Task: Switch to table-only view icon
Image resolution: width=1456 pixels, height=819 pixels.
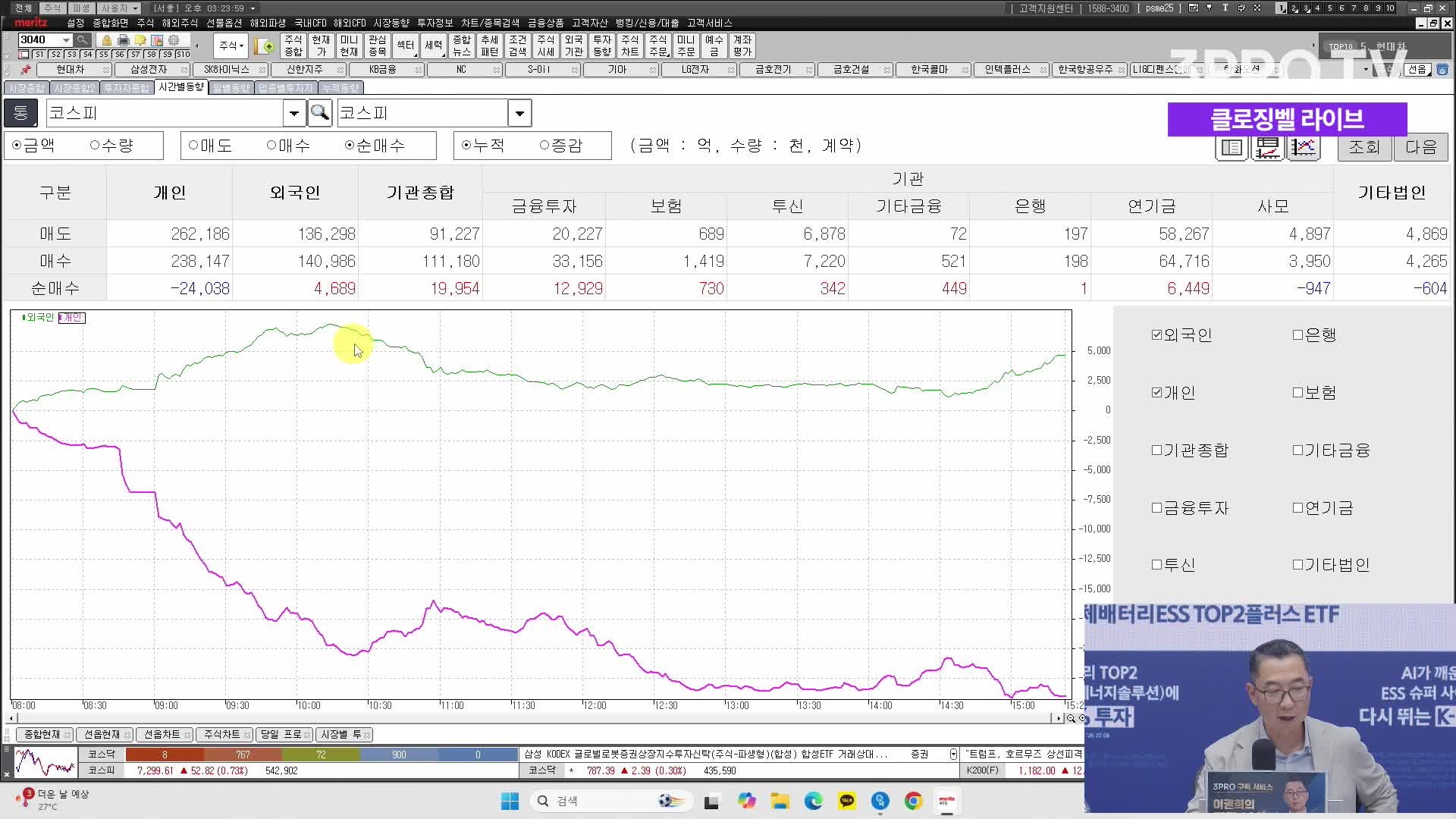Action: click(x=1232, y=147)
